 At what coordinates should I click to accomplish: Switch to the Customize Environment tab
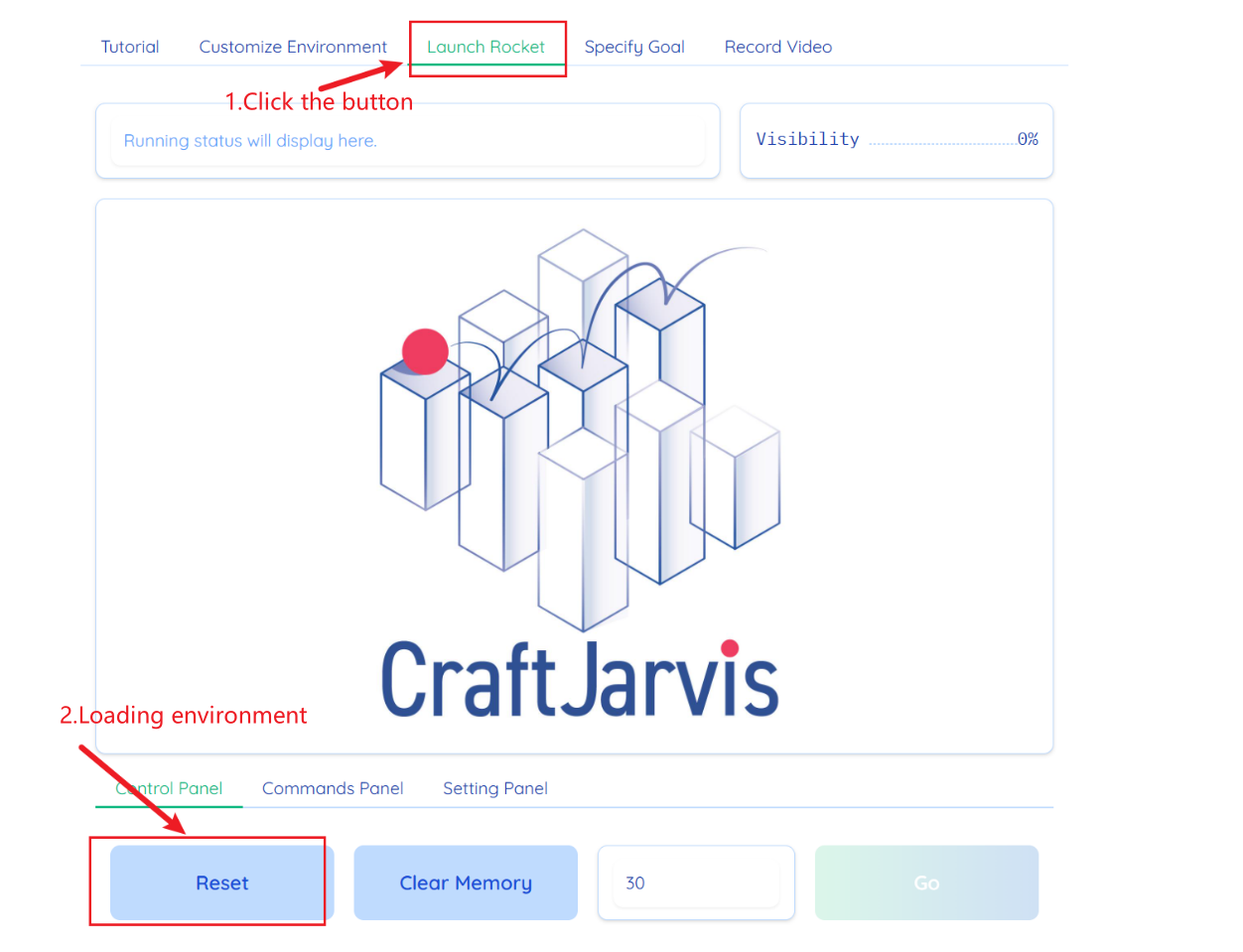click(293, 47)
